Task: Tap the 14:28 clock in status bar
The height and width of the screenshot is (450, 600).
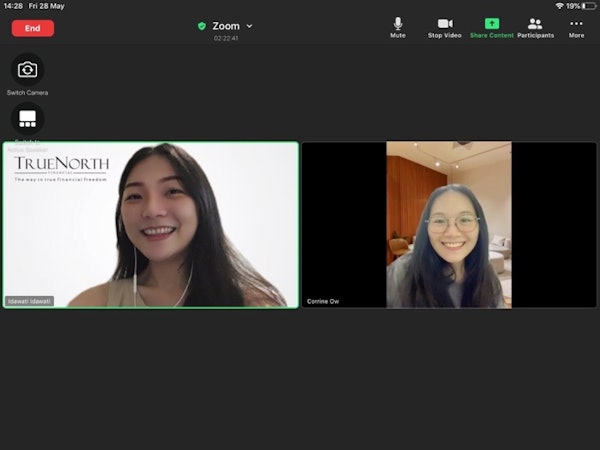Action: coord(12,6)
